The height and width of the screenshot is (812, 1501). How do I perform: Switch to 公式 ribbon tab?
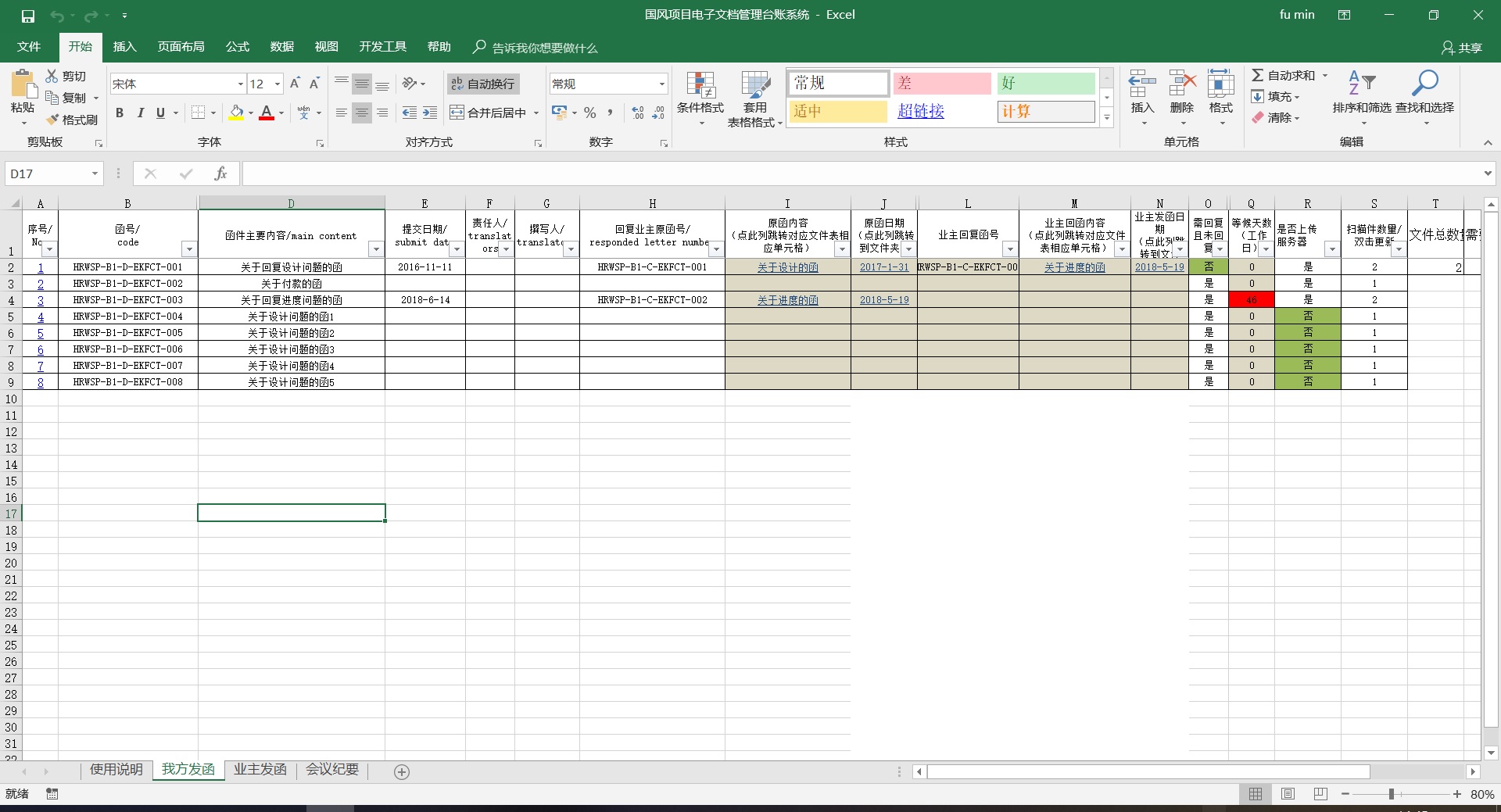(x=238, y=47)
